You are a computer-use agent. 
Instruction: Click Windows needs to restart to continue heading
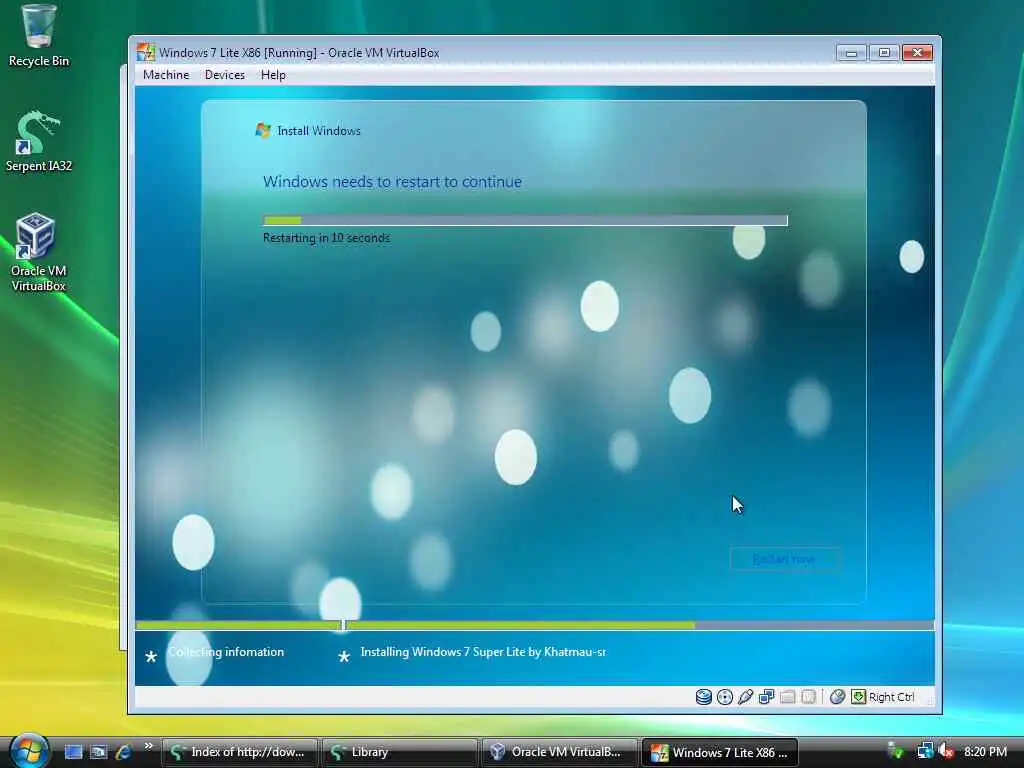click(392, 182)
